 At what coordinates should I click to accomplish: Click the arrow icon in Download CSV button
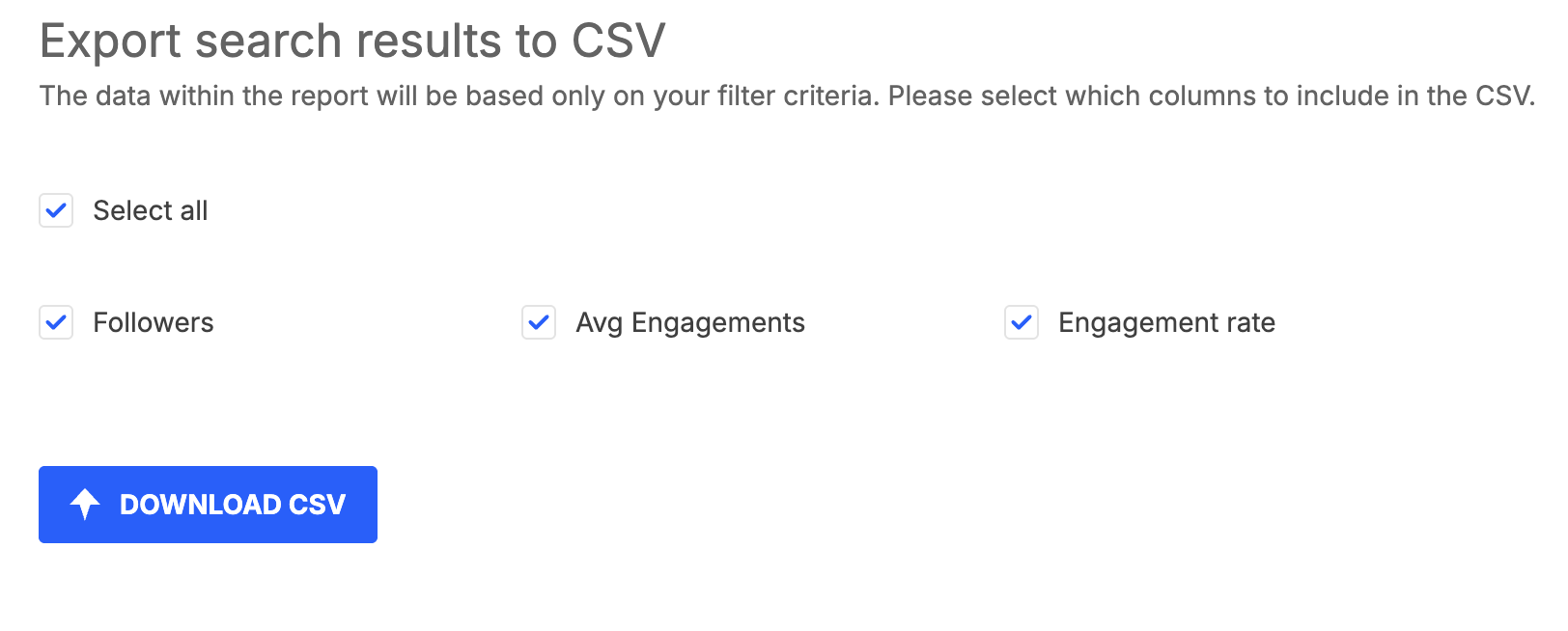(x=85, y=504)
